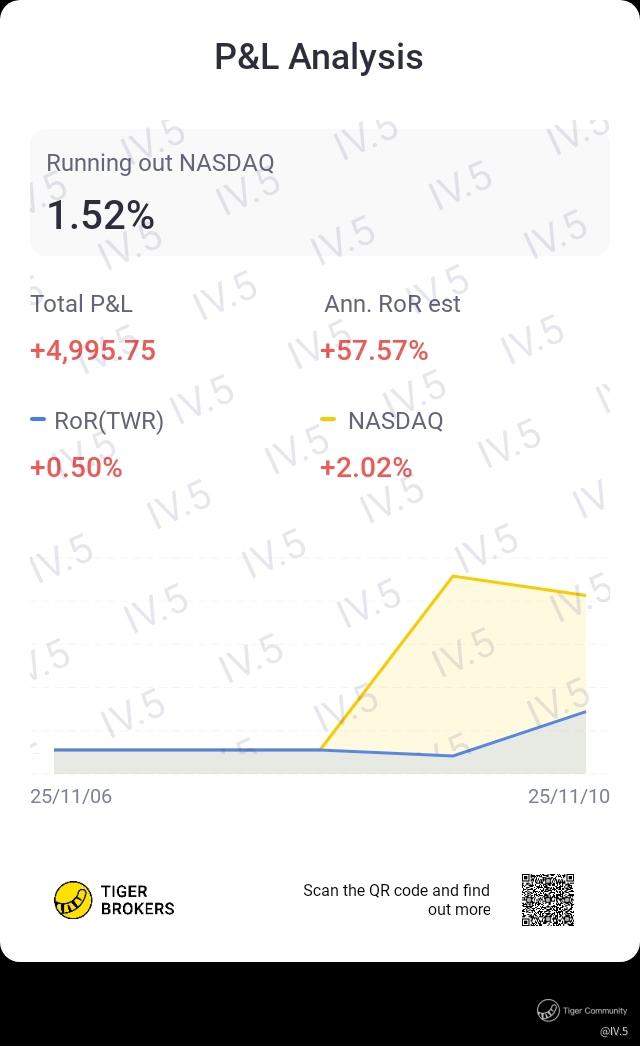Click the Tiger Community logo icon

point(548,1010)
